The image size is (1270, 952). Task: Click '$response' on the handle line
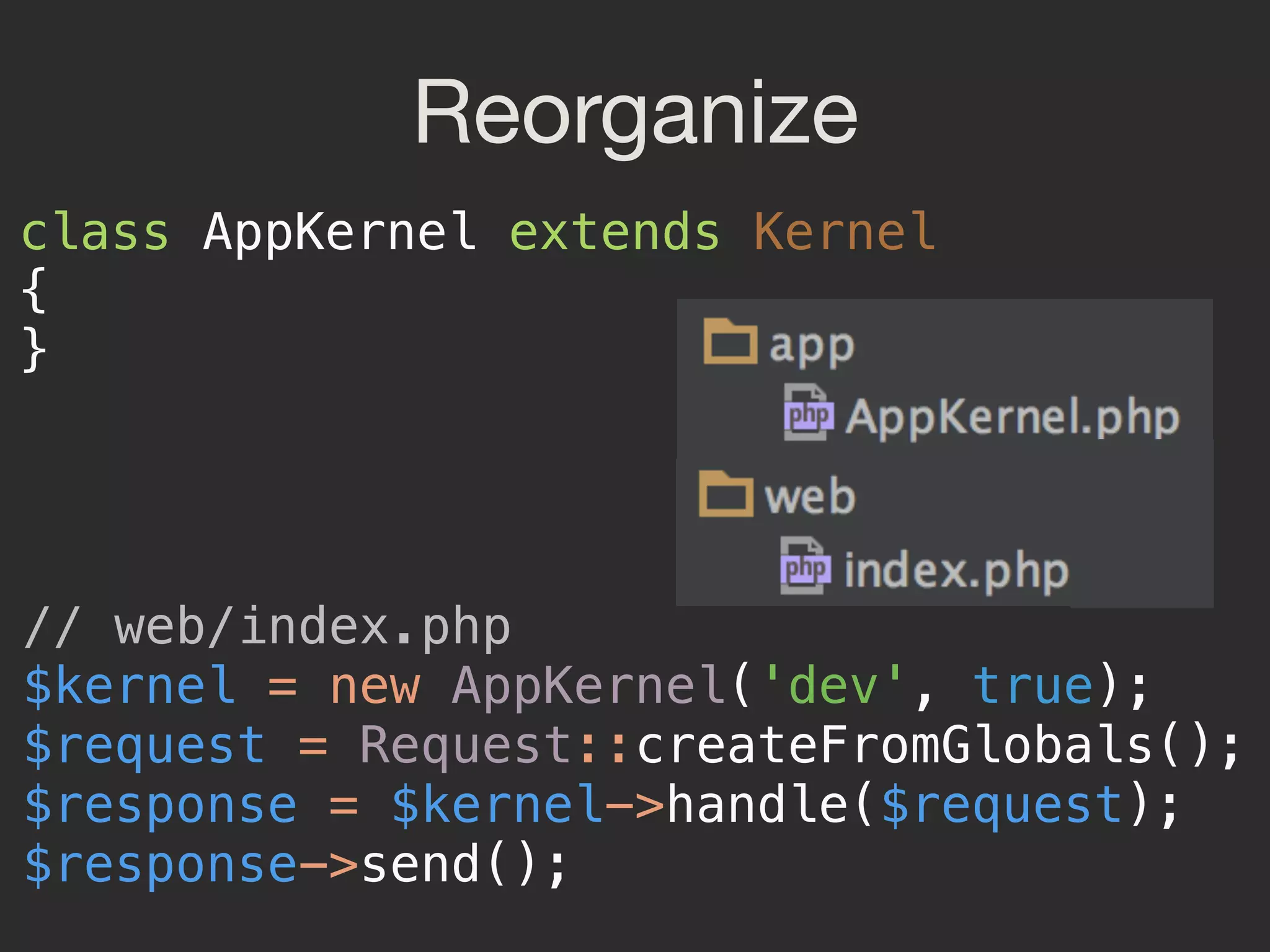tap(160, 806)
